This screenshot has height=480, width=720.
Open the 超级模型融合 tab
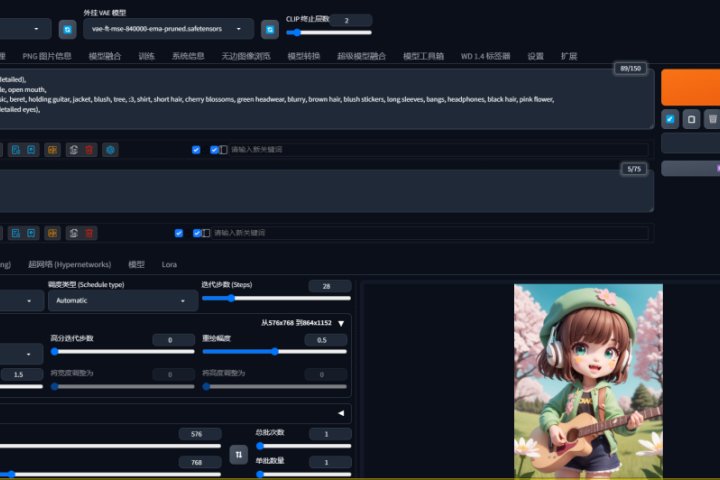[361, 56]
